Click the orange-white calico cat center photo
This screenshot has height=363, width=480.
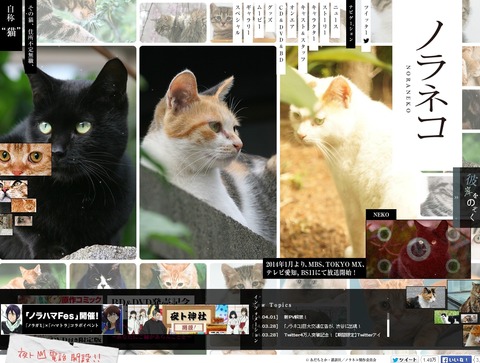click(x=208, y=153)
